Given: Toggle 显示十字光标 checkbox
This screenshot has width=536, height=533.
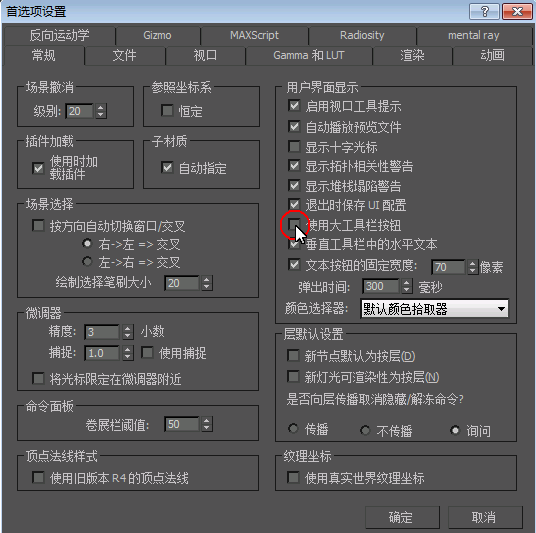Looking at the screenshot, I should 294,146.
